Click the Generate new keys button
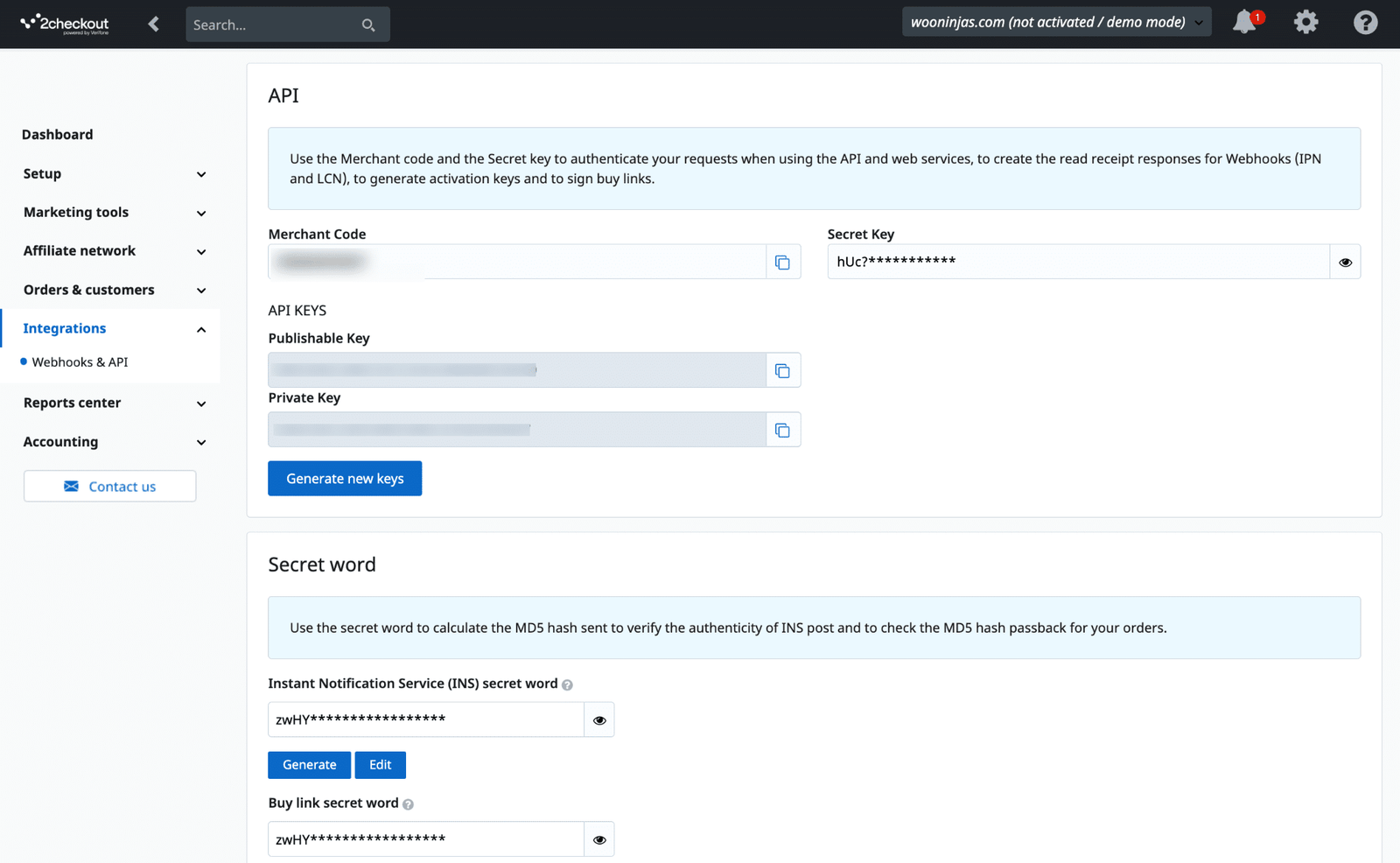Image resolution: width=1400 pixels, height=863 pixels. click(x=345, y=478)
